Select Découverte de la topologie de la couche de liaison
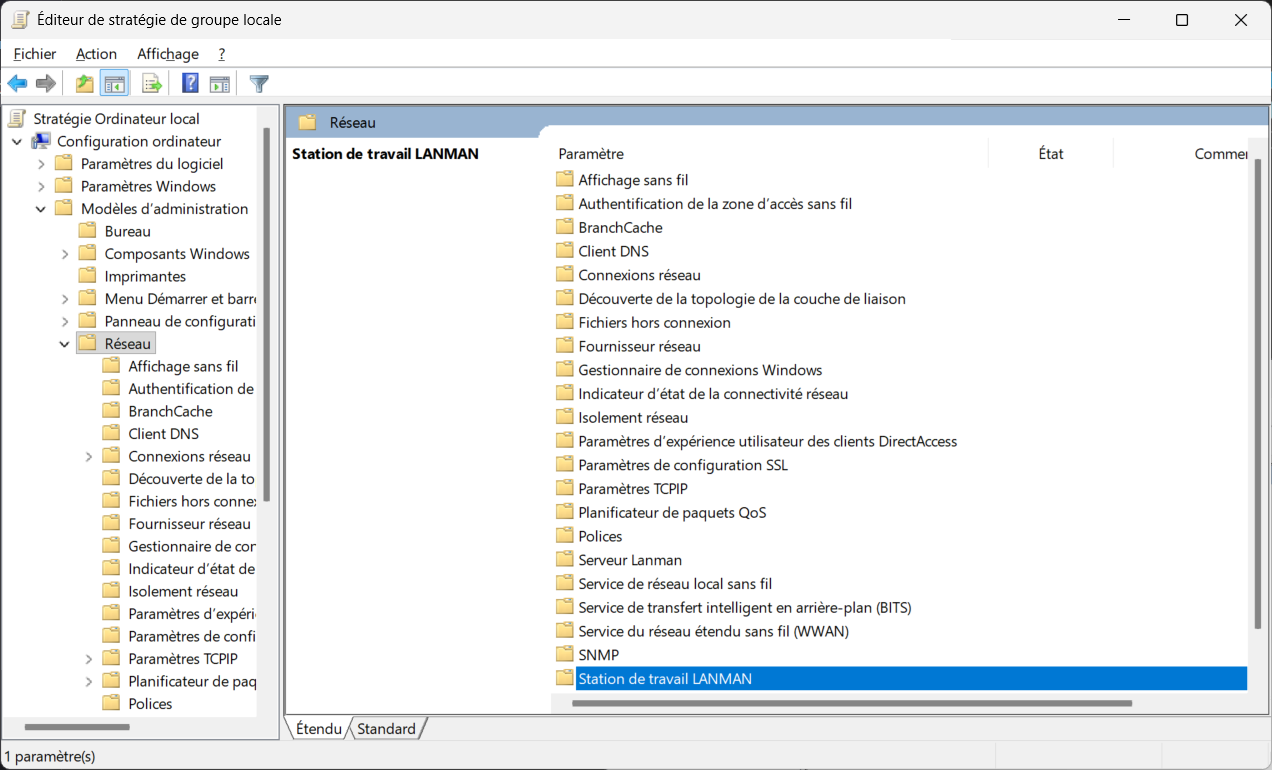 [742, 299]
